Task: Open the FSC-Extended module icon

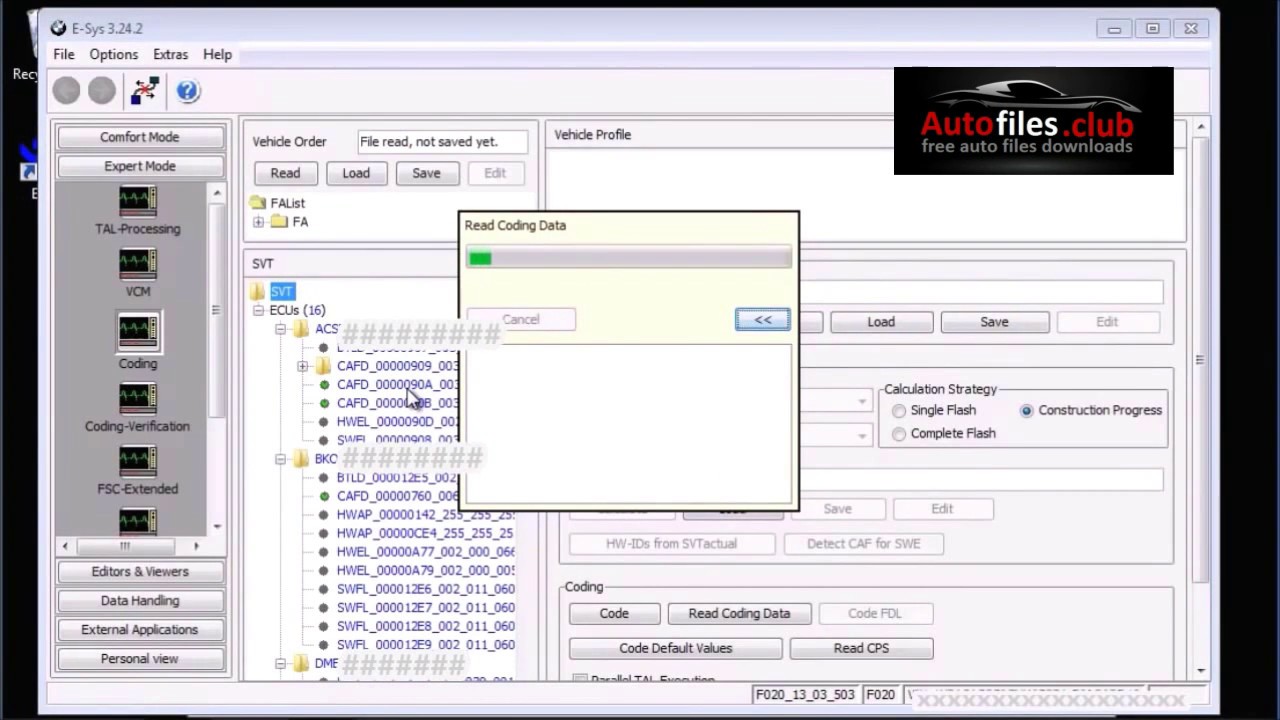Action: pos(137,462)
